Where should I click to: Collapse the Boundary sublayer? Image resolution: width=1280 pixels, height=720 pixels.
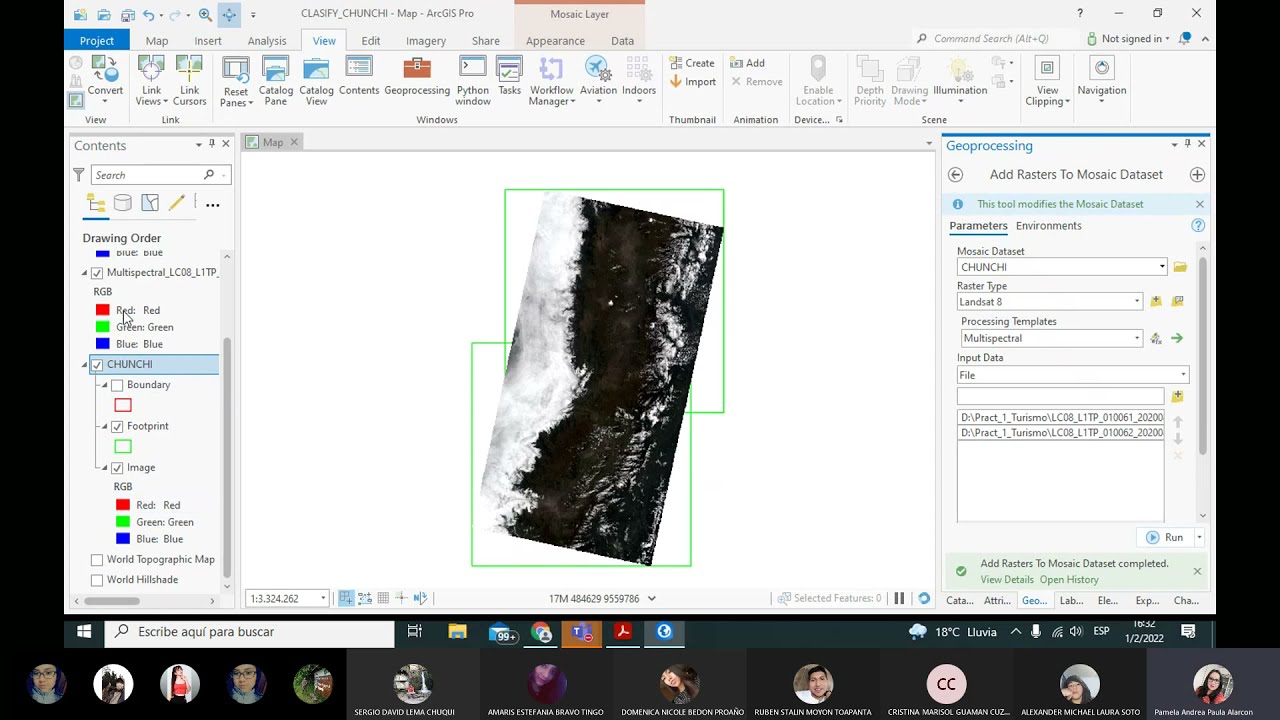click(x=105, y=385)
